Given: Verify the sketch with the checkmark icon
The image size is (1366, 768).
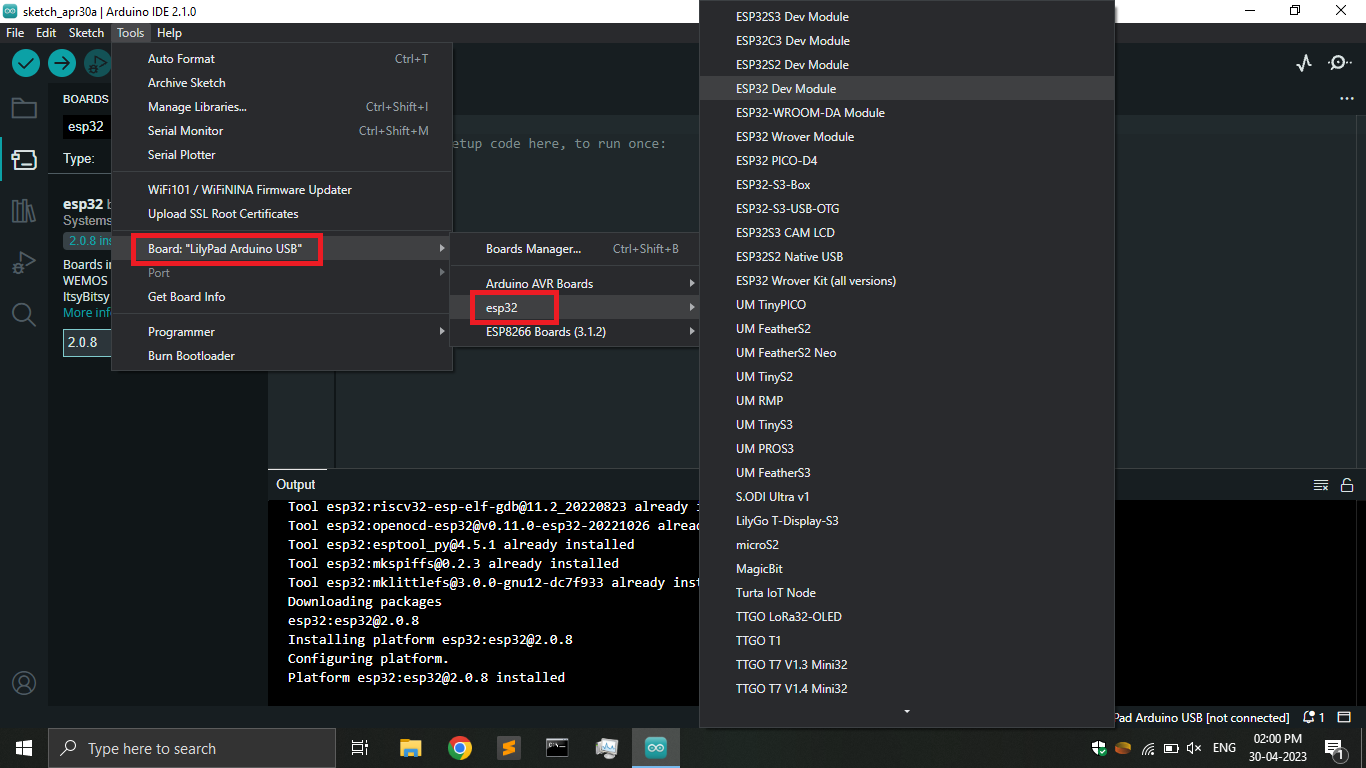Looking at the screenshot, I should point(25,62).
